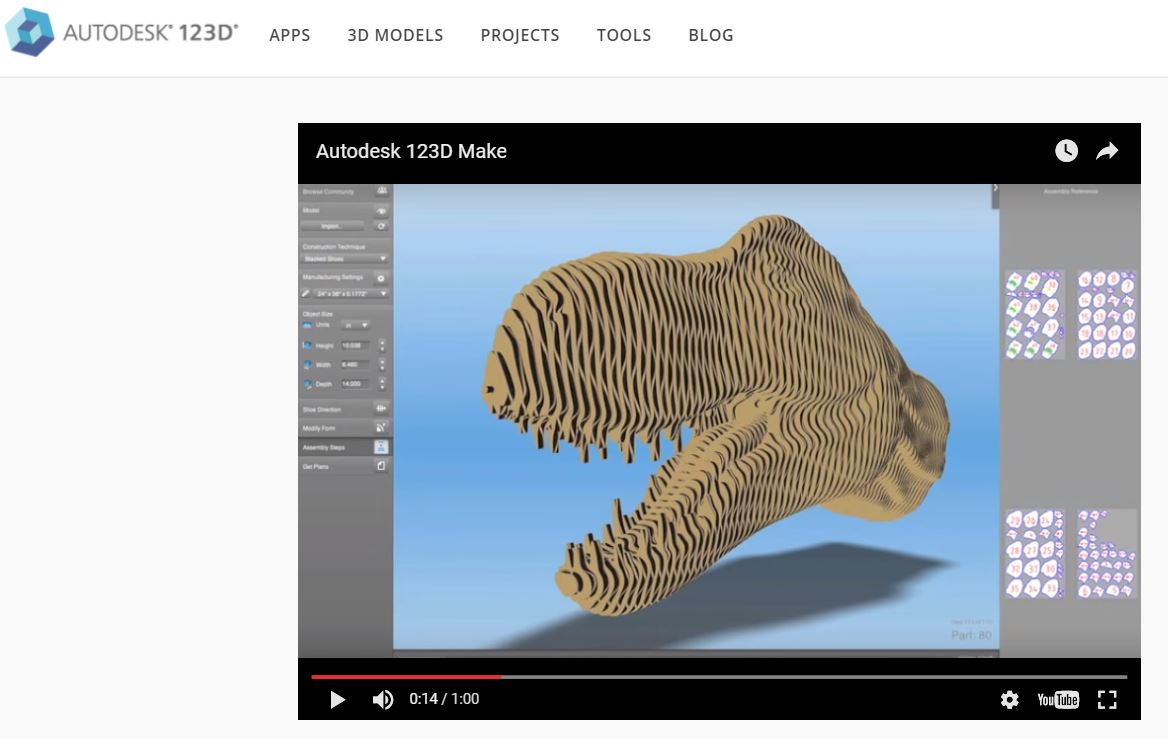The height and width of the screenshot is (739, 1168).
Task: Click the Width stepper arrows
Action: [x=382, y=365]
